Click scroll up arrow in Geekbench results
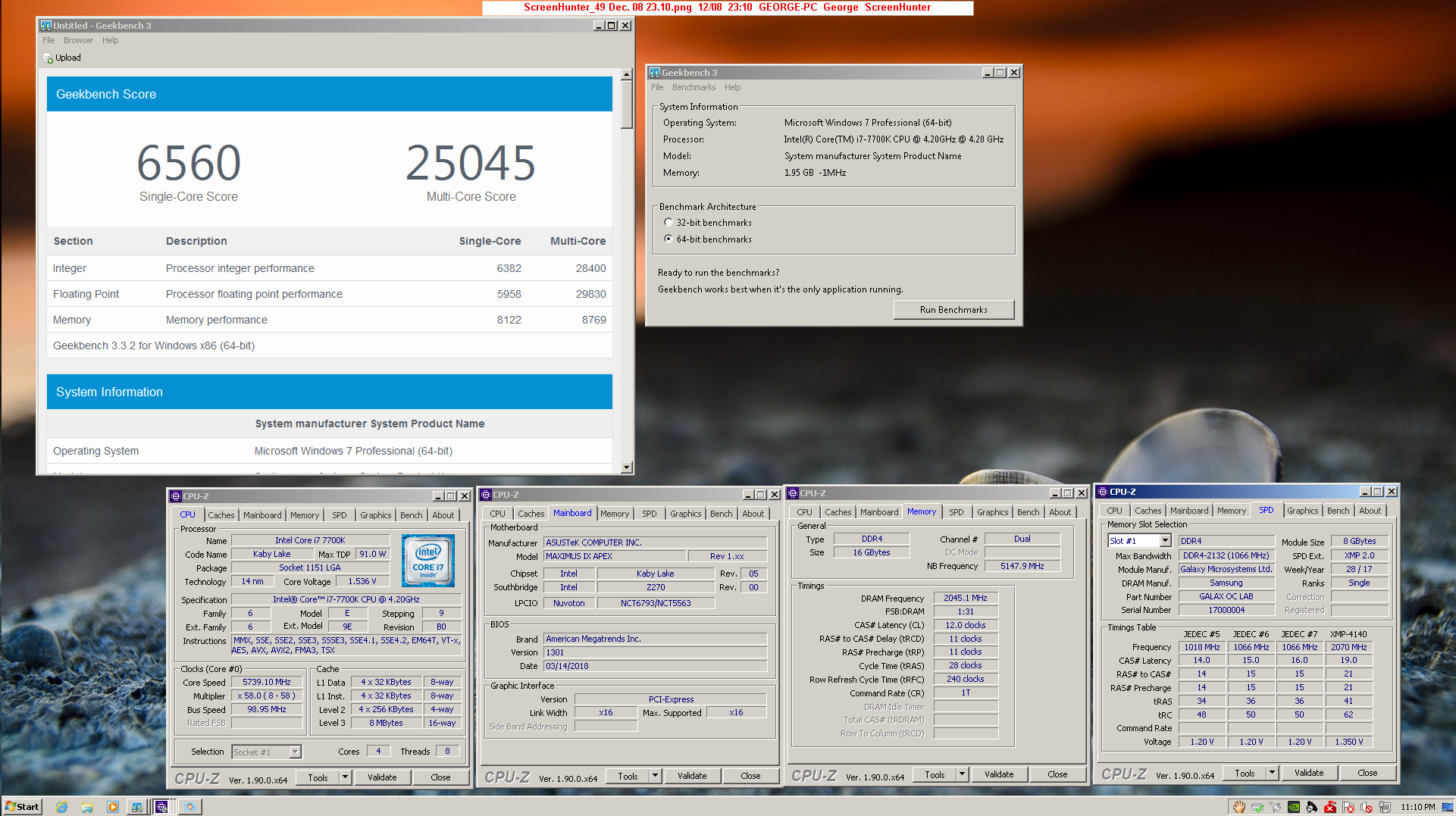 [626, 74]
